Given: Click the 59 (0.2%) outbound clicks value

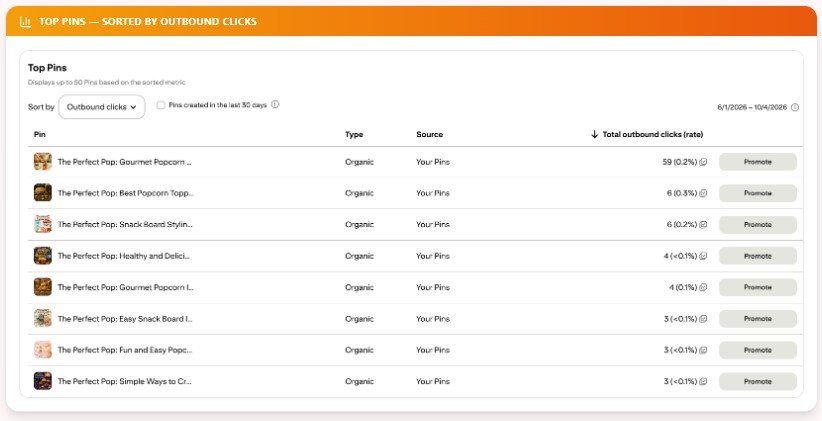Looking at the screenshot, I should [680, 162].
